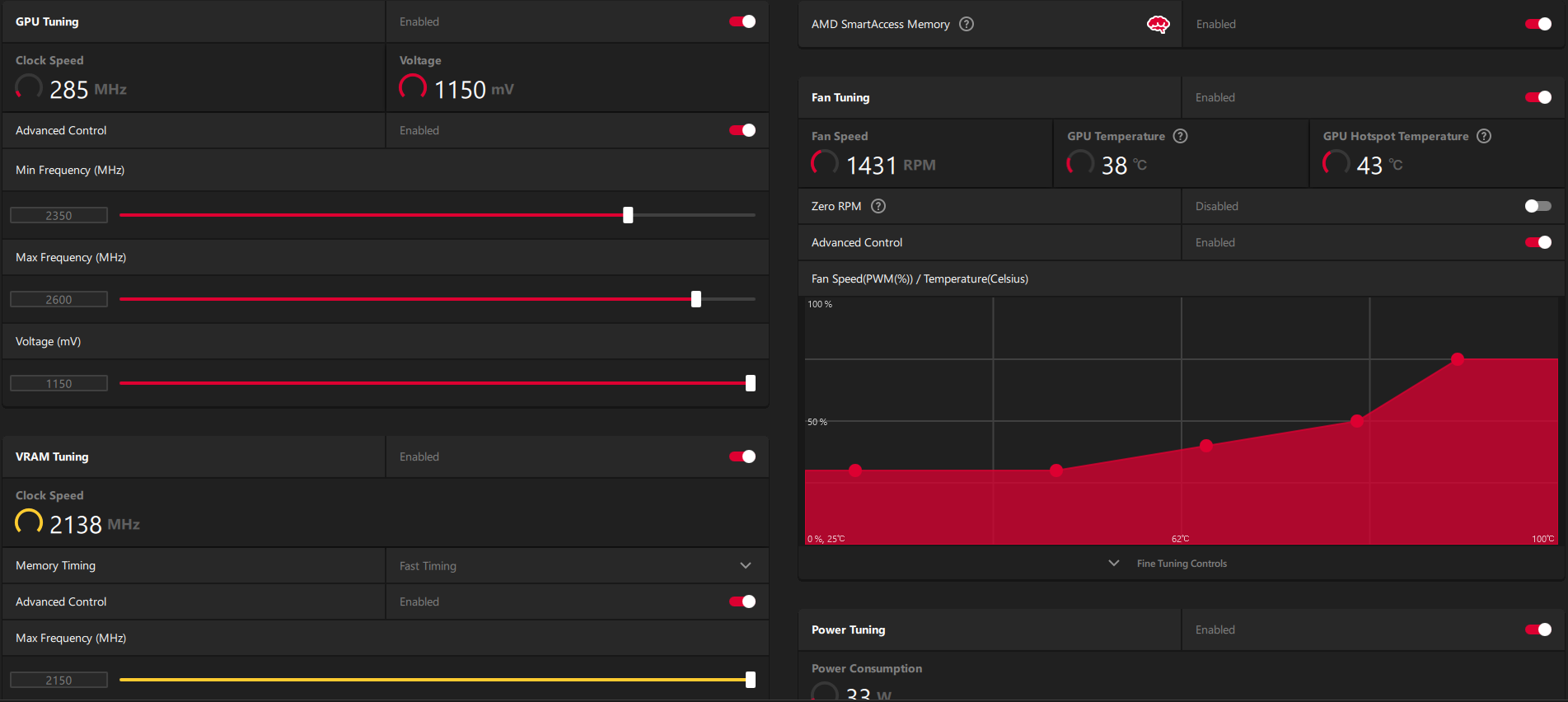This screenshot has width=1568, height=702.
Task: Disable the Power Tuning toggle
Action: click(1538, 629)
